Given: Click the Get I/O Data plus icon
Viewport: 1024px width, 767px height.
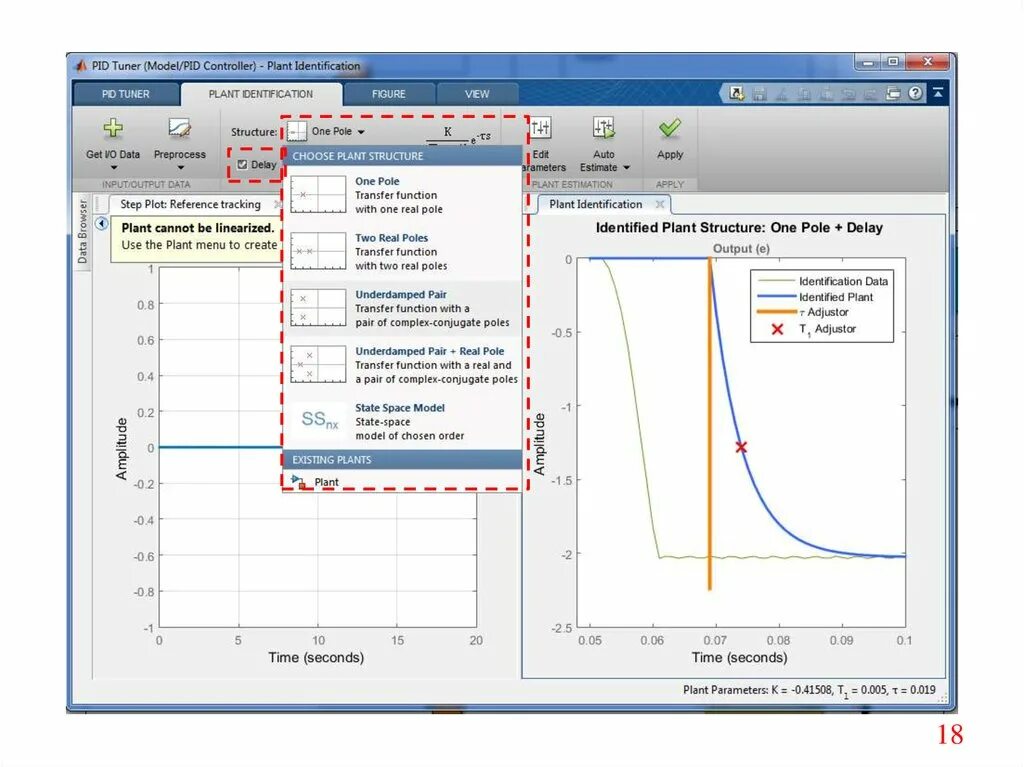Looking at the screenshot, I should tap(113, 128).
